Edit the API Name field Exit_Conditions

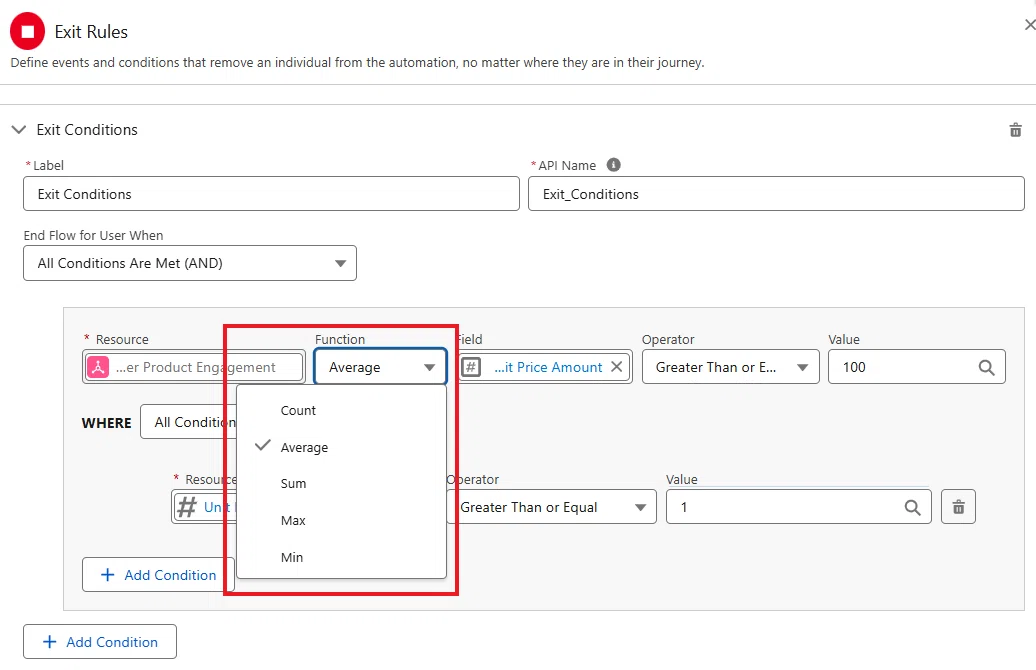pos(776,194)
